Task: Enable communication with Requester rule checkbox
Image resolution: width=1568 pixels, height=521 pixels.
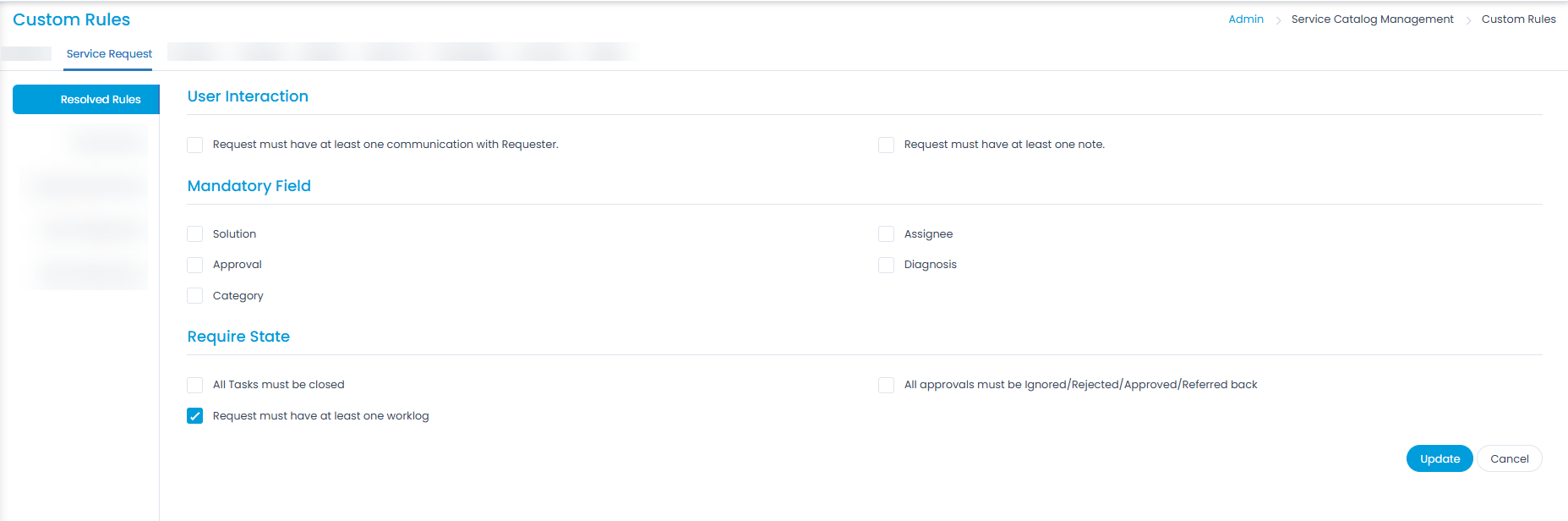Action: click(x=195, y=145)
